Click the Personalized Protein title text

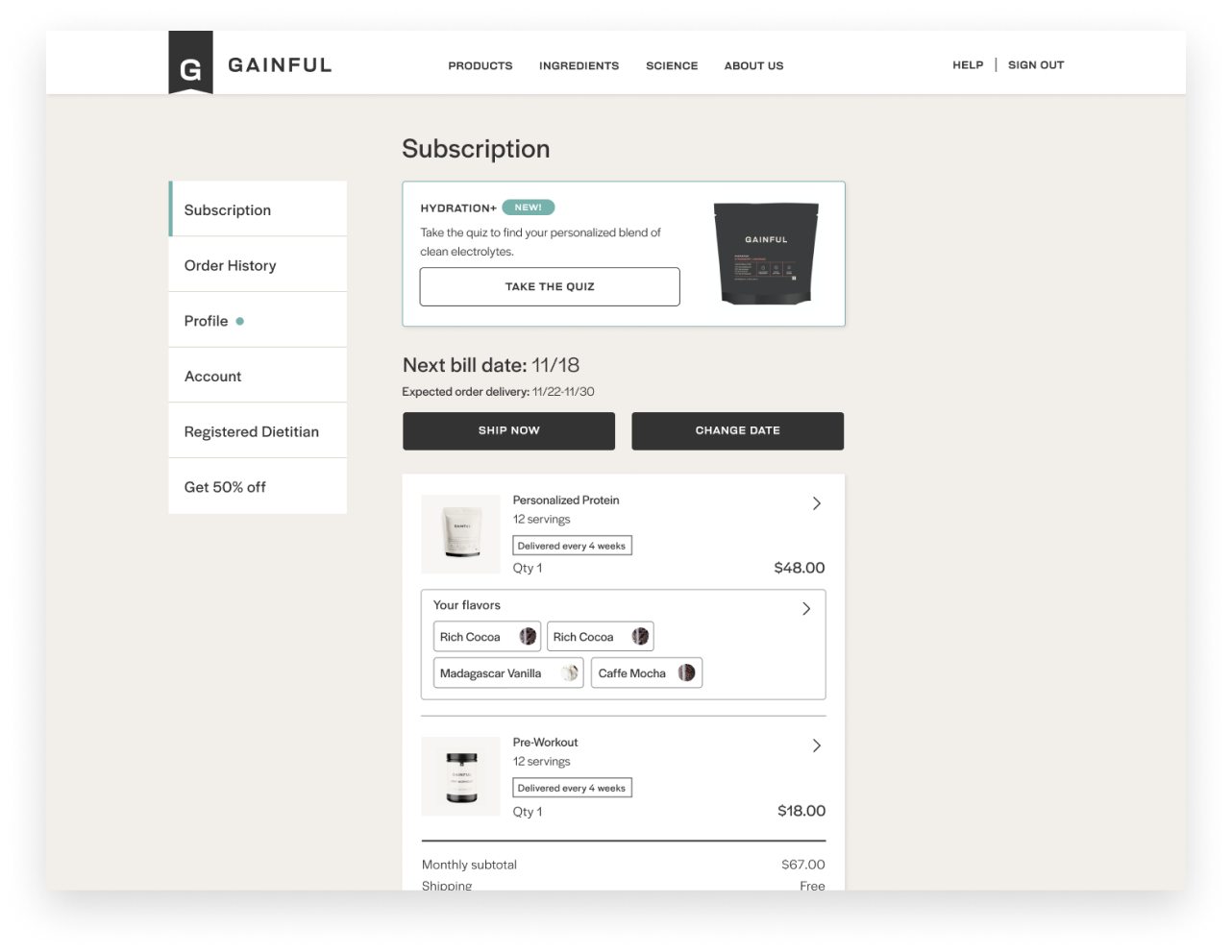pyautogui.click(x=566, y=500)
